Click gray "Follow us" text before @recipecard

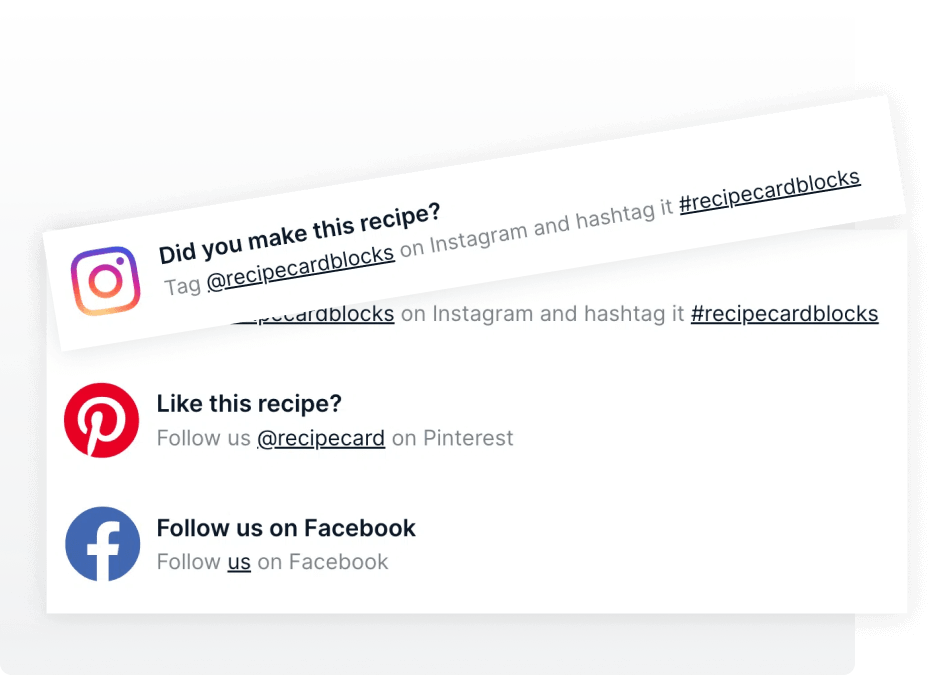coord(203,438)
